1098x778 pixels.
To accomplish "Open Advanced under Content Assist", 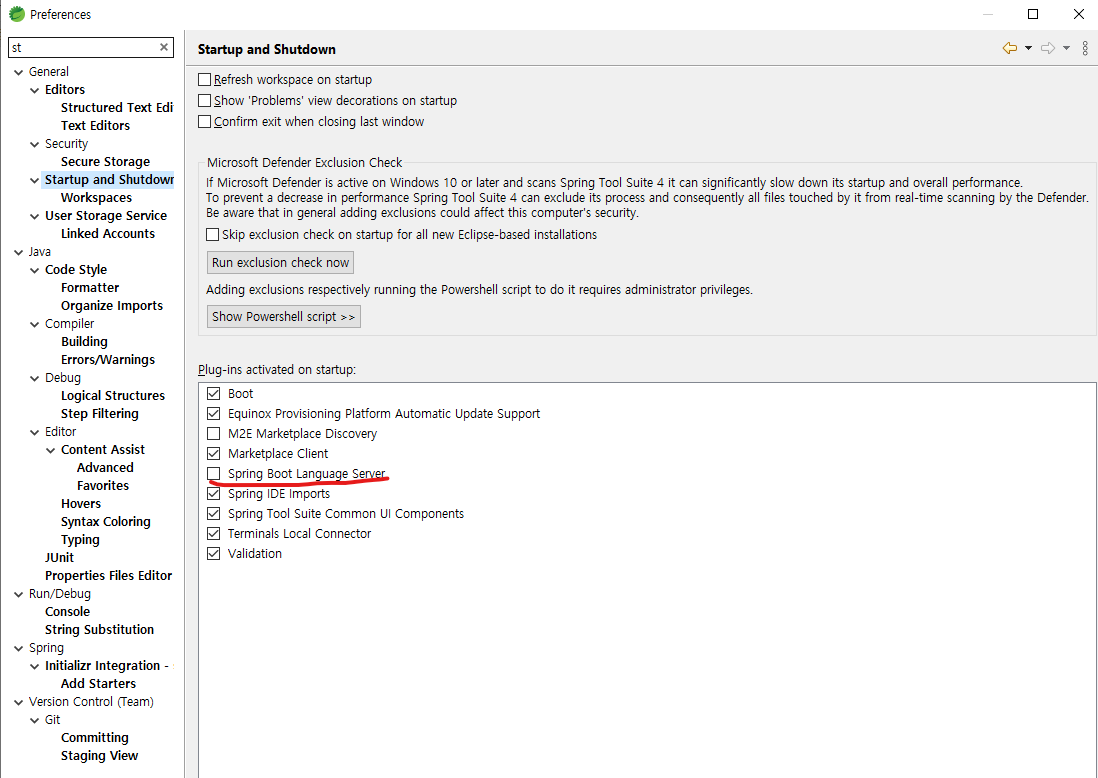I will pos(105,467).
